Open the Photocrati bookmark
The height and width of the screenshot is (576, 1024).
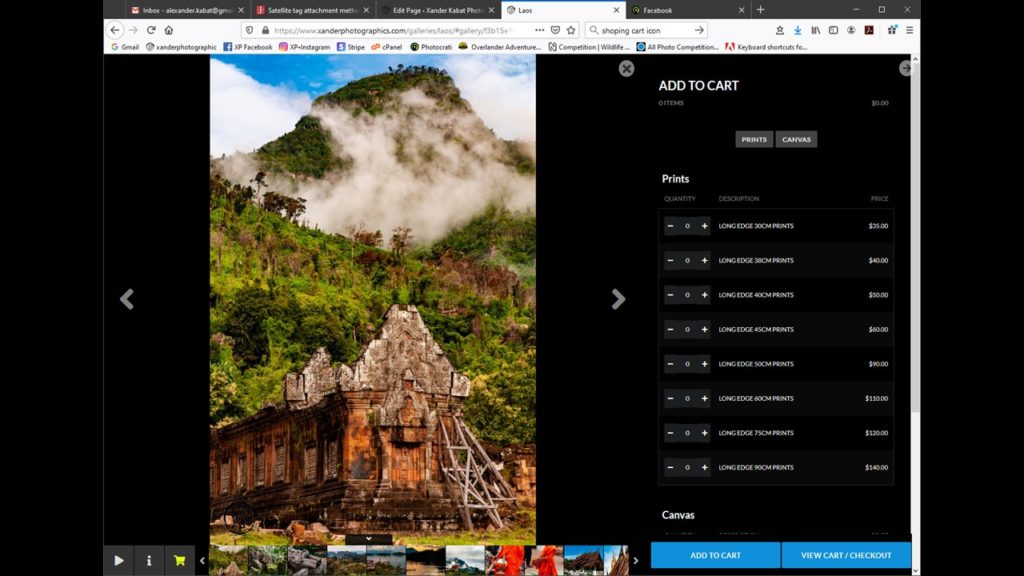click(431, 47)
